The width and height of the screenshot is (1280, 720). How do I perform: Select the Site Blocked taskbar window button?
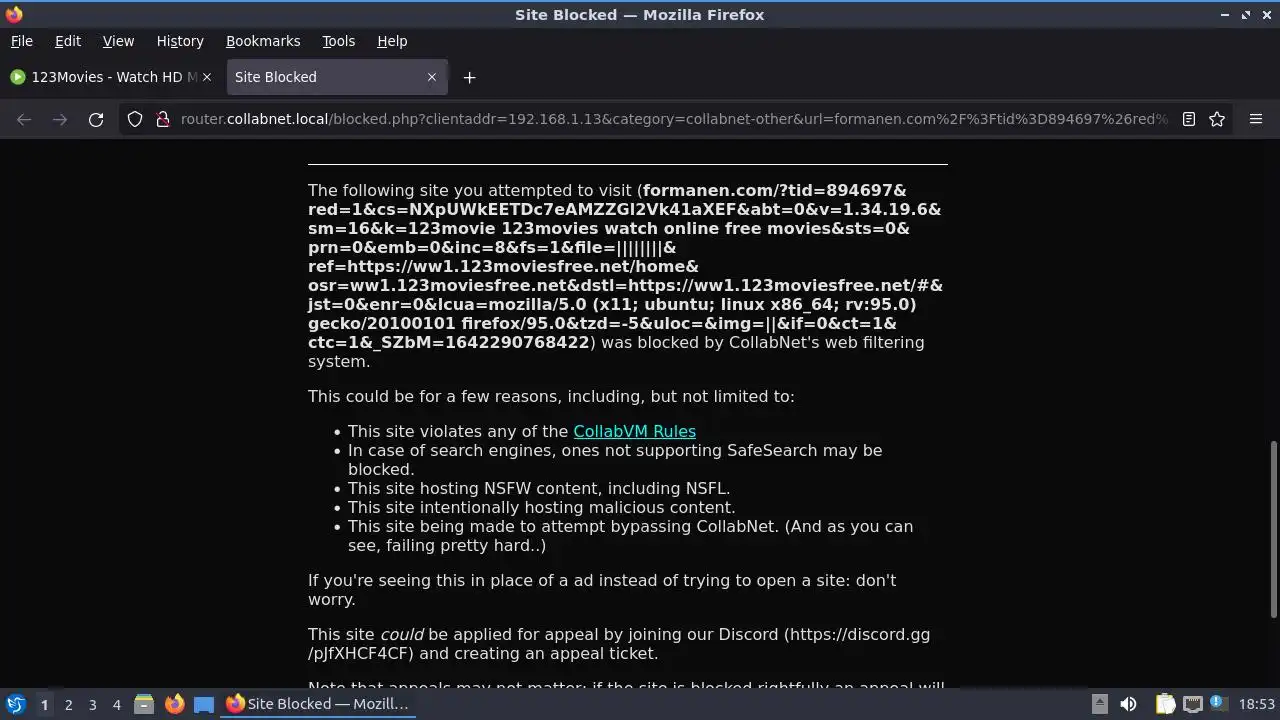point(318,704)
